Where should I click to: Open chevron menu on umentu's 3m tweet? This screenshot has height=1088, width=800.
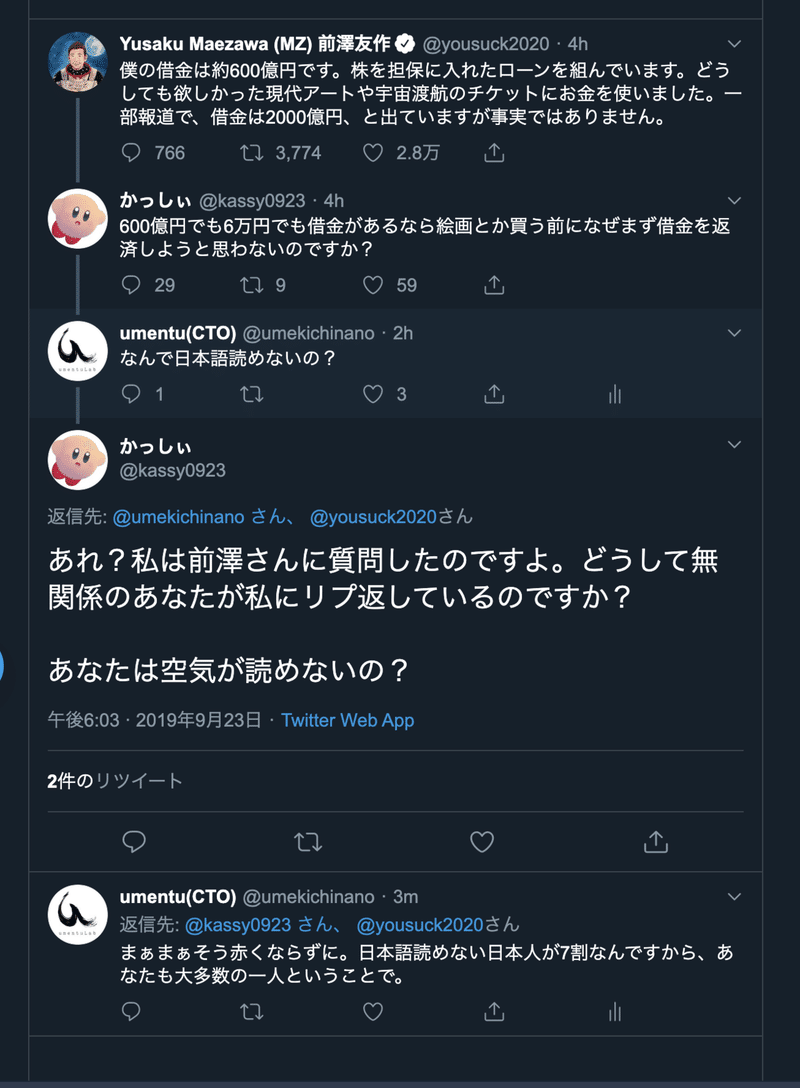(x=734, y=896)
